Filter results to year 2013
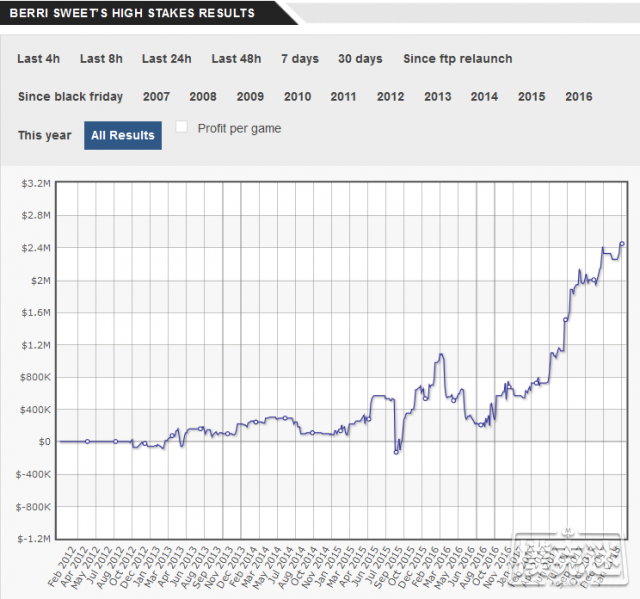 (438, 97)
